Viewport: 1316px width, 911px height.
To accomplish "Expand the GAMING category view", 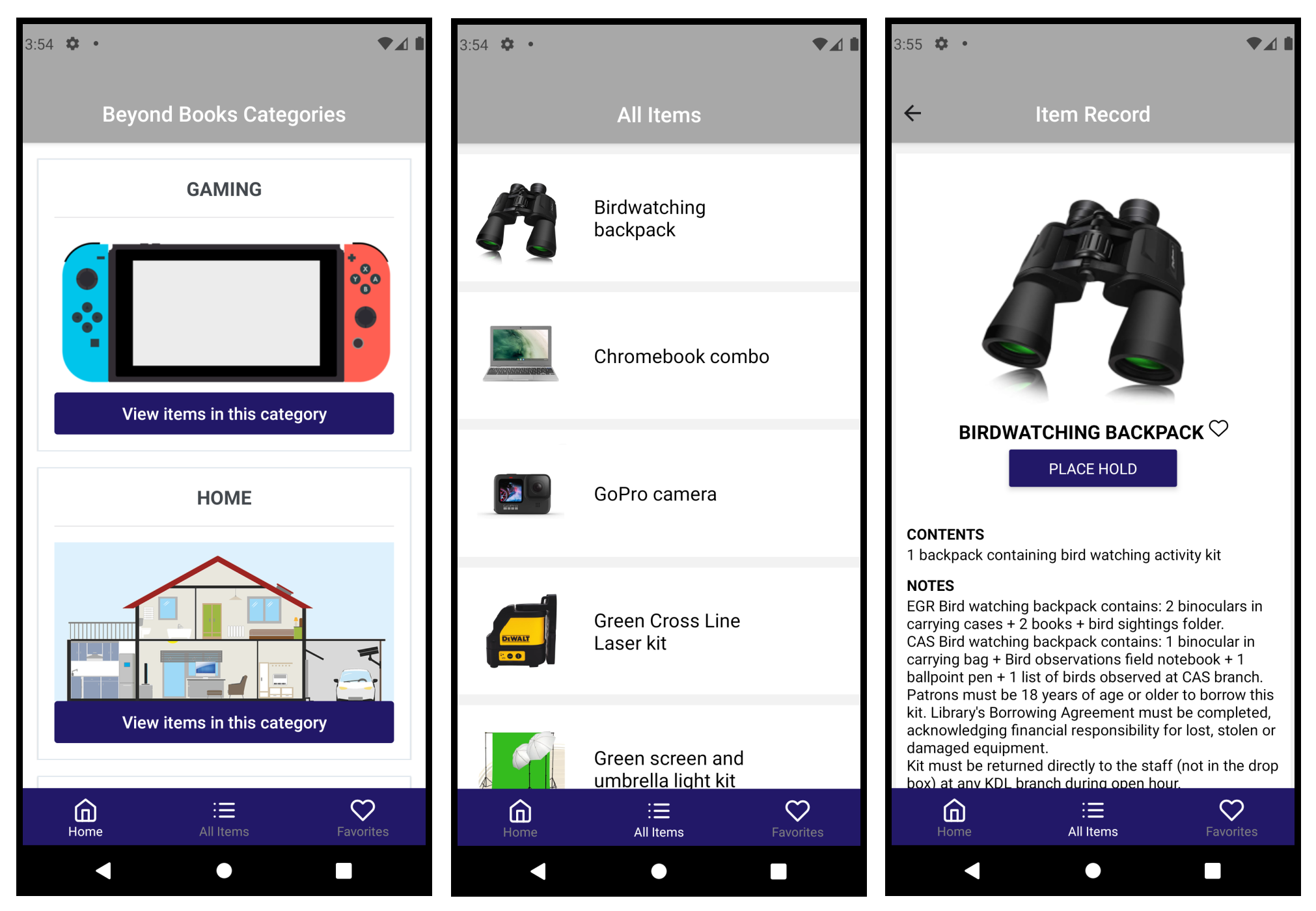I will (x=224, y=413).
